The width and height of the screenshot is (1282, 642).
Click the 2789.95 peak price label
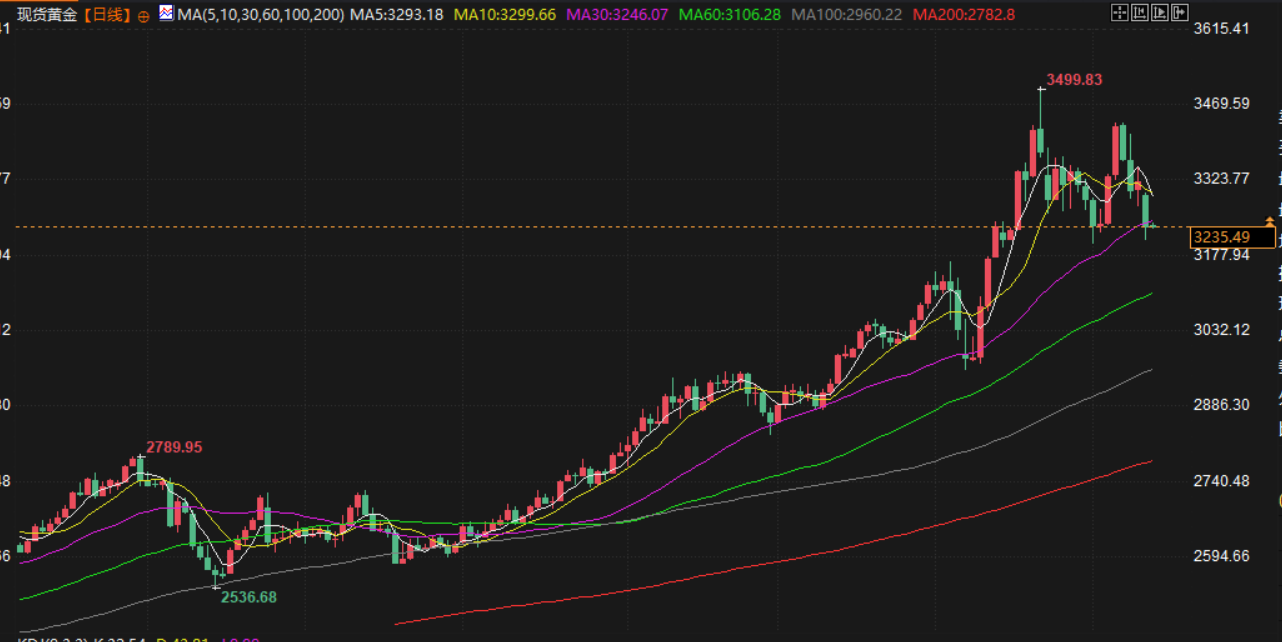(x=174, y=447)
